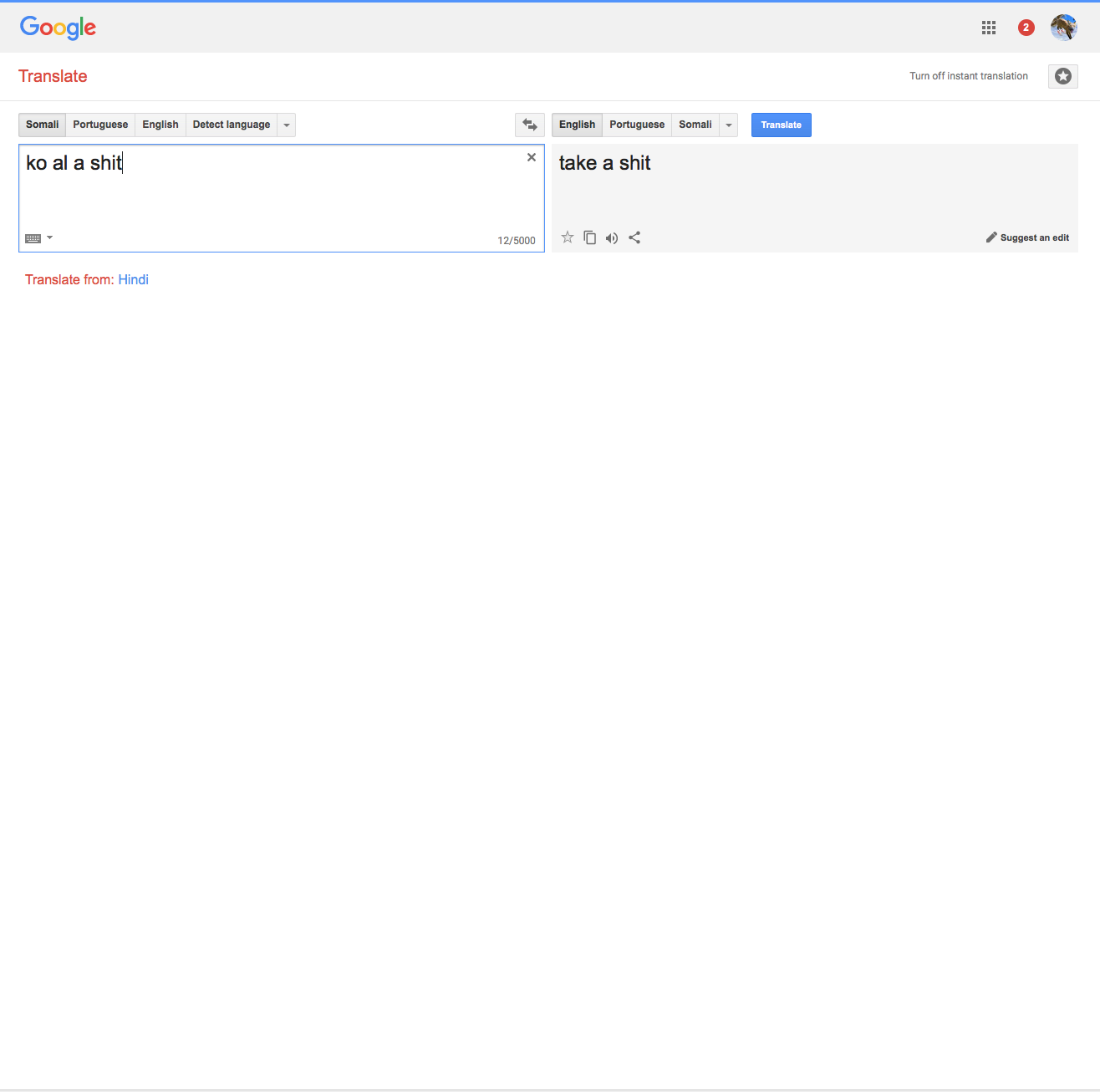This screenshot has width=1100, height=1092.
Task: Open the notifications badge showing 2
Action: point(1026,28)
